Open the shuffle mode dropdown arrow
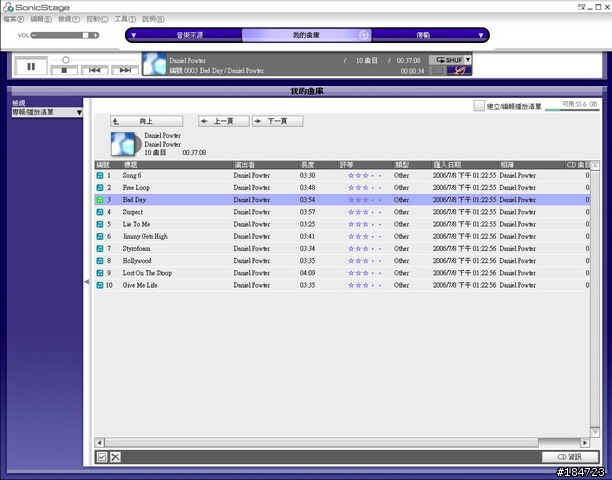The image size is (612, 480). click(x=468, y=60)
